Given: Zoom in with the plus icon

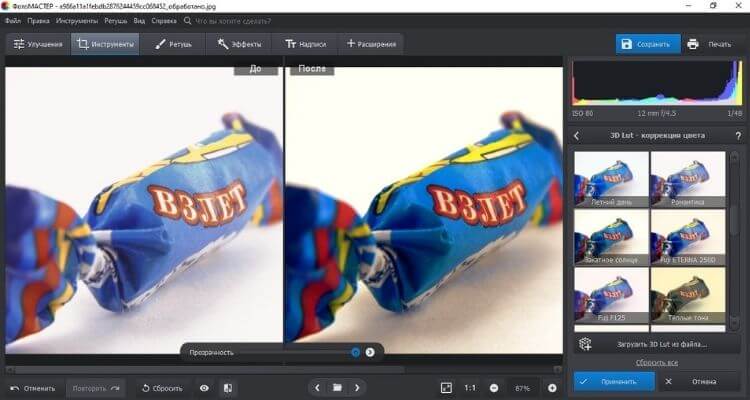Looking at the screenshot, I should pos(552,387).
